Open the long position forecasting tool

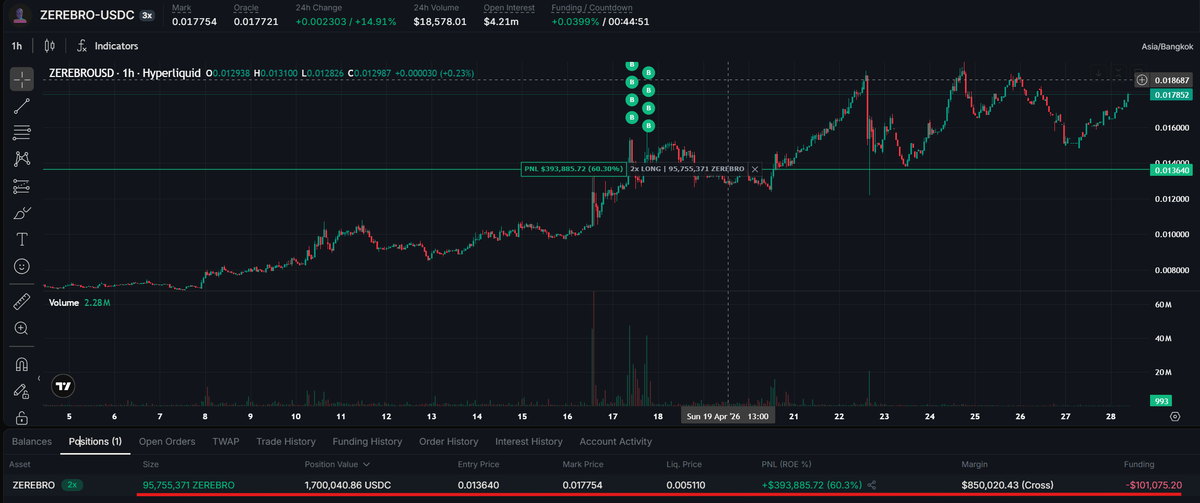click(x=21, y=186)
